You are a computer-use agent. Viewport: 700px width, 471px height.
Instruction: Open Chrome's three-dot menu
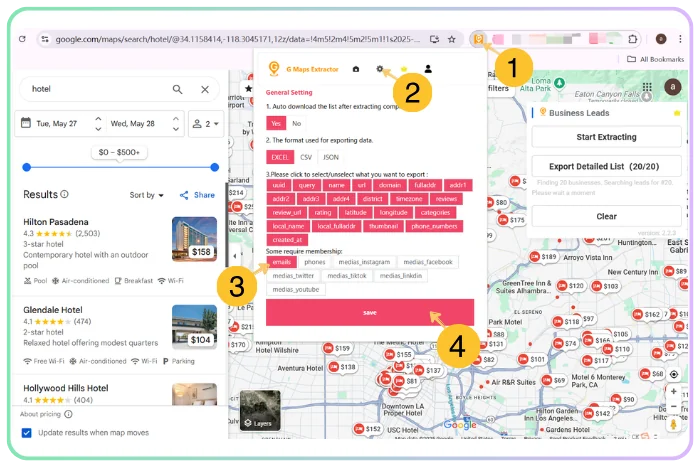pos(680,39)
